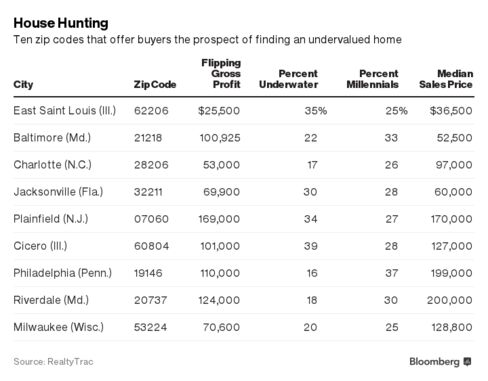488x381 pixels.
Task: Click zip code 28206 for Charlotte
Action: click(151, 165)
